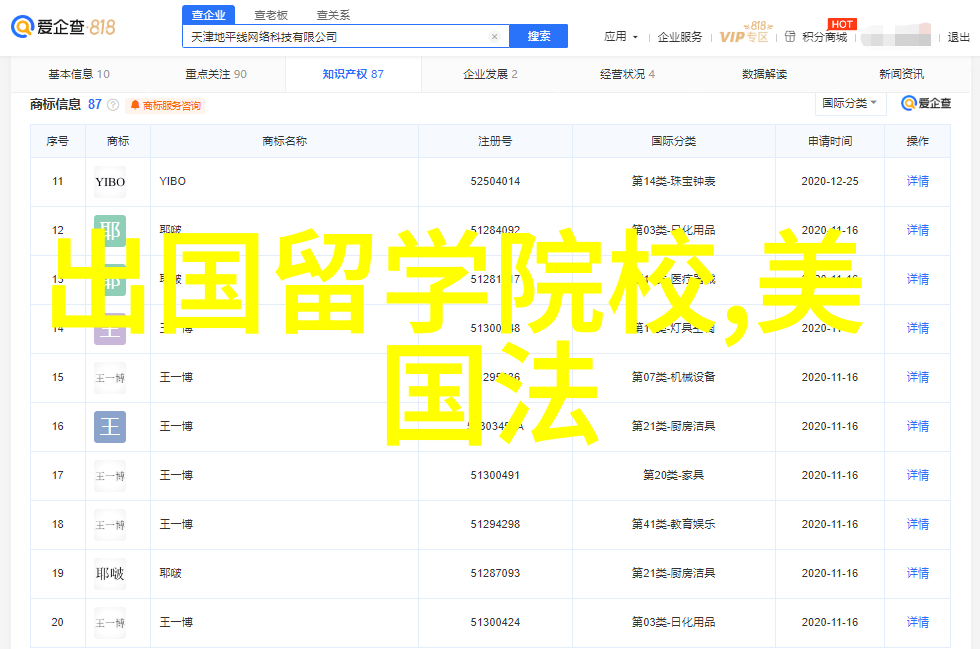Image resolution: width=980 pixels, height=649 pixels.
Task: Click the help question icon beside 商标信息
Action: [x=113, y=105]
